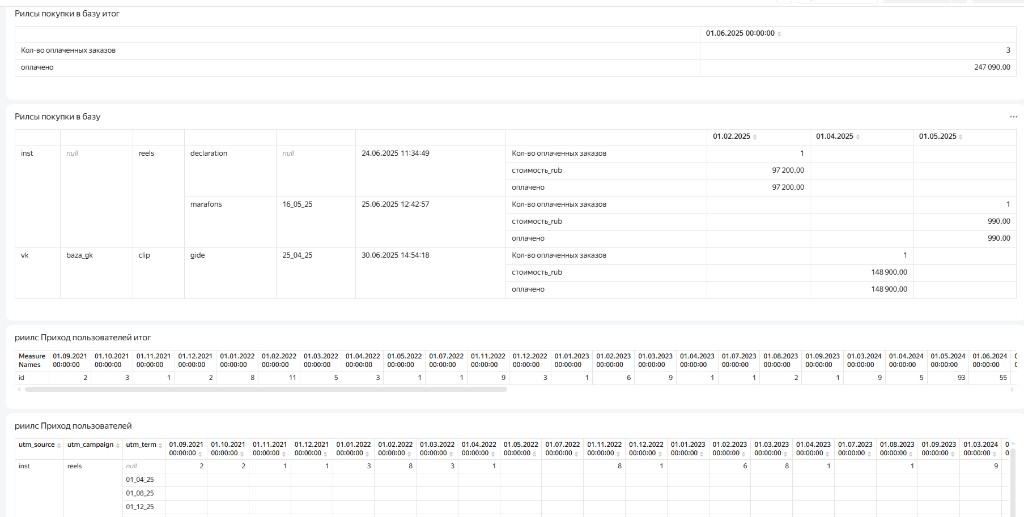Sort the utm_campaign column via its icon
This screenshot has width=1024, height=517.
(118, 445)
